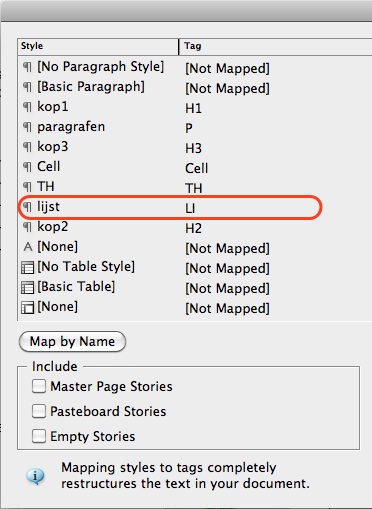Viewport: 372px width, 509px height.
Task: Select the character style icon for [None]
Action: [x=28, y=247]
